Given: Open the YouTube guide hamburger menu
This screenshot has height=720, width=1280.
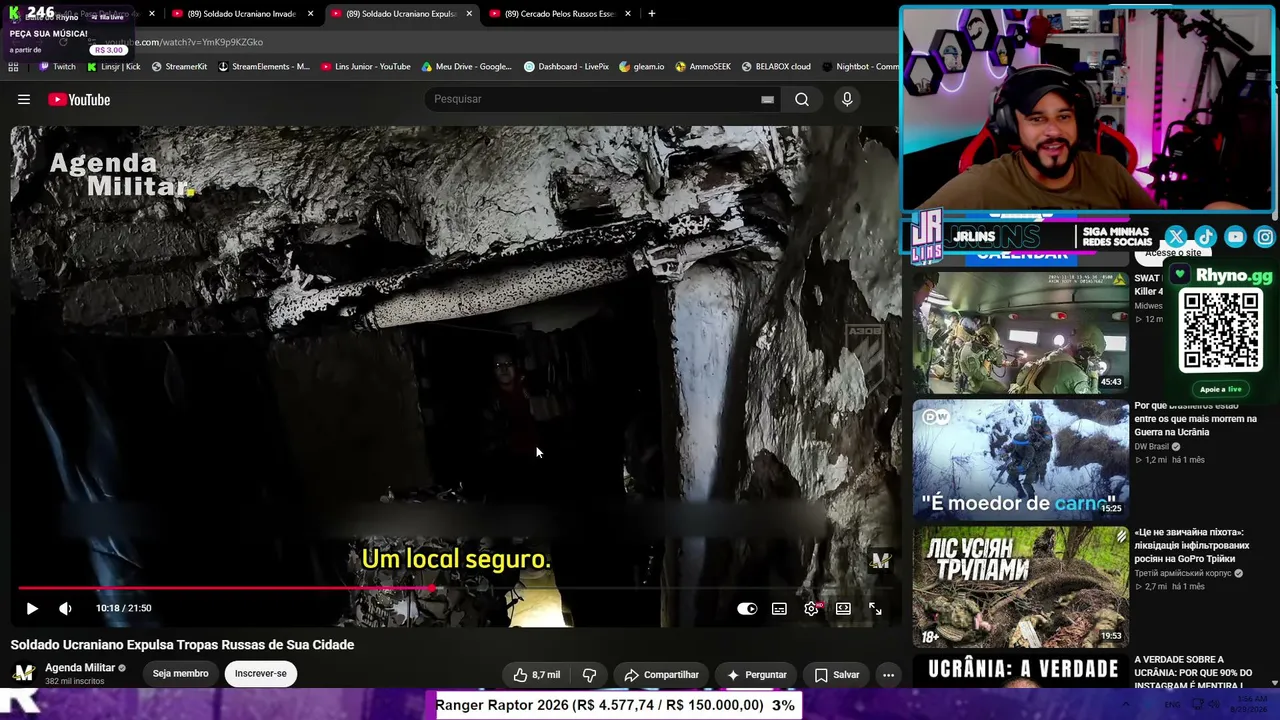Looking at the screenshot, I should click(x=24, y=99).
